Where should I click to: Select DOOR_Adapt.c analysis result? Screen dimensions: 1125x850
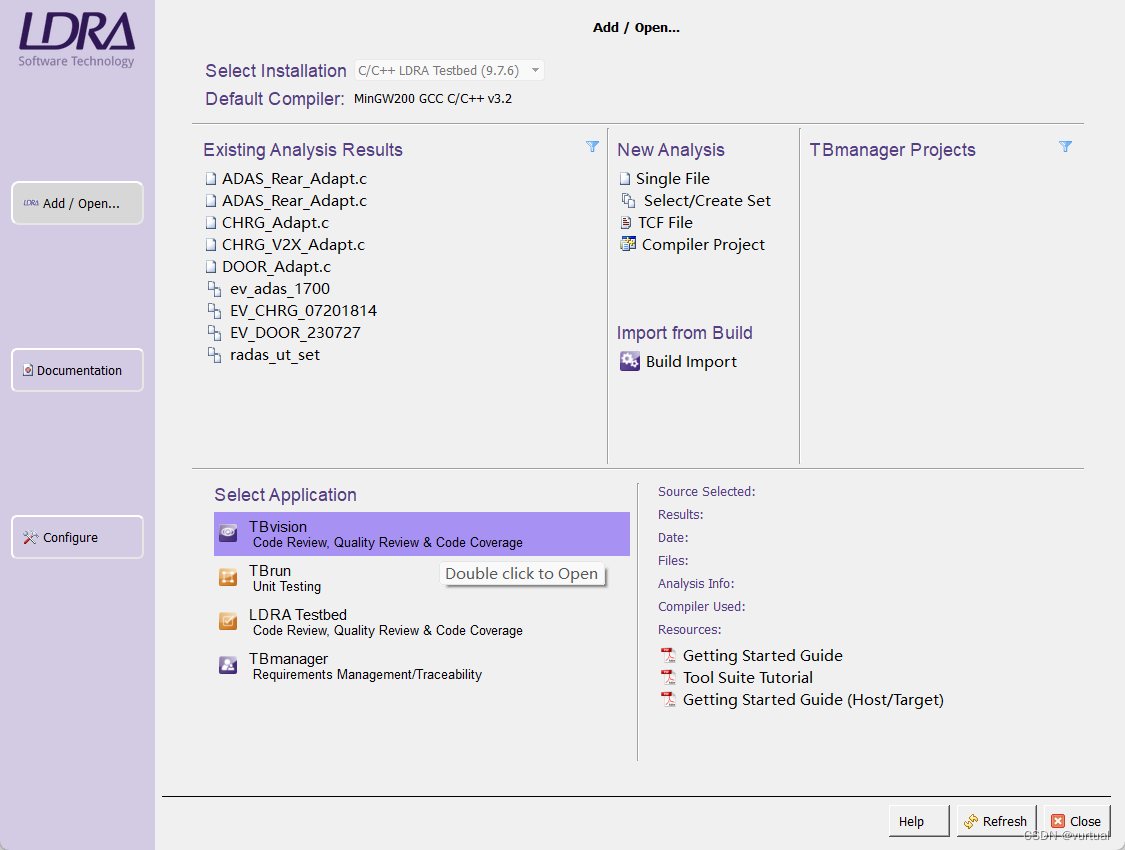click(276, 267)
